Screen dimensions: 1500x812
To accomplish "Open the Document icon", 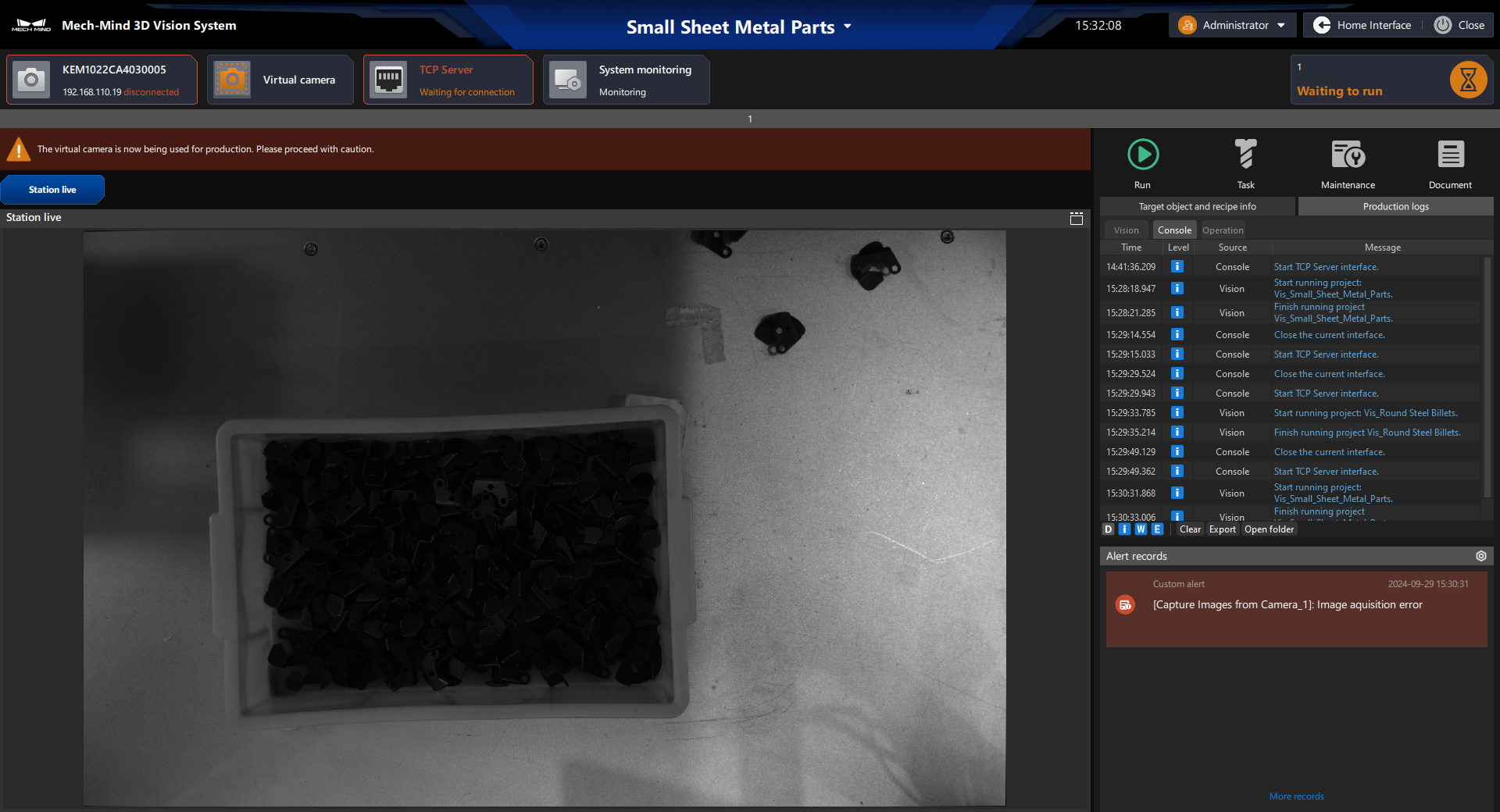I will [x=1450, y=155].
